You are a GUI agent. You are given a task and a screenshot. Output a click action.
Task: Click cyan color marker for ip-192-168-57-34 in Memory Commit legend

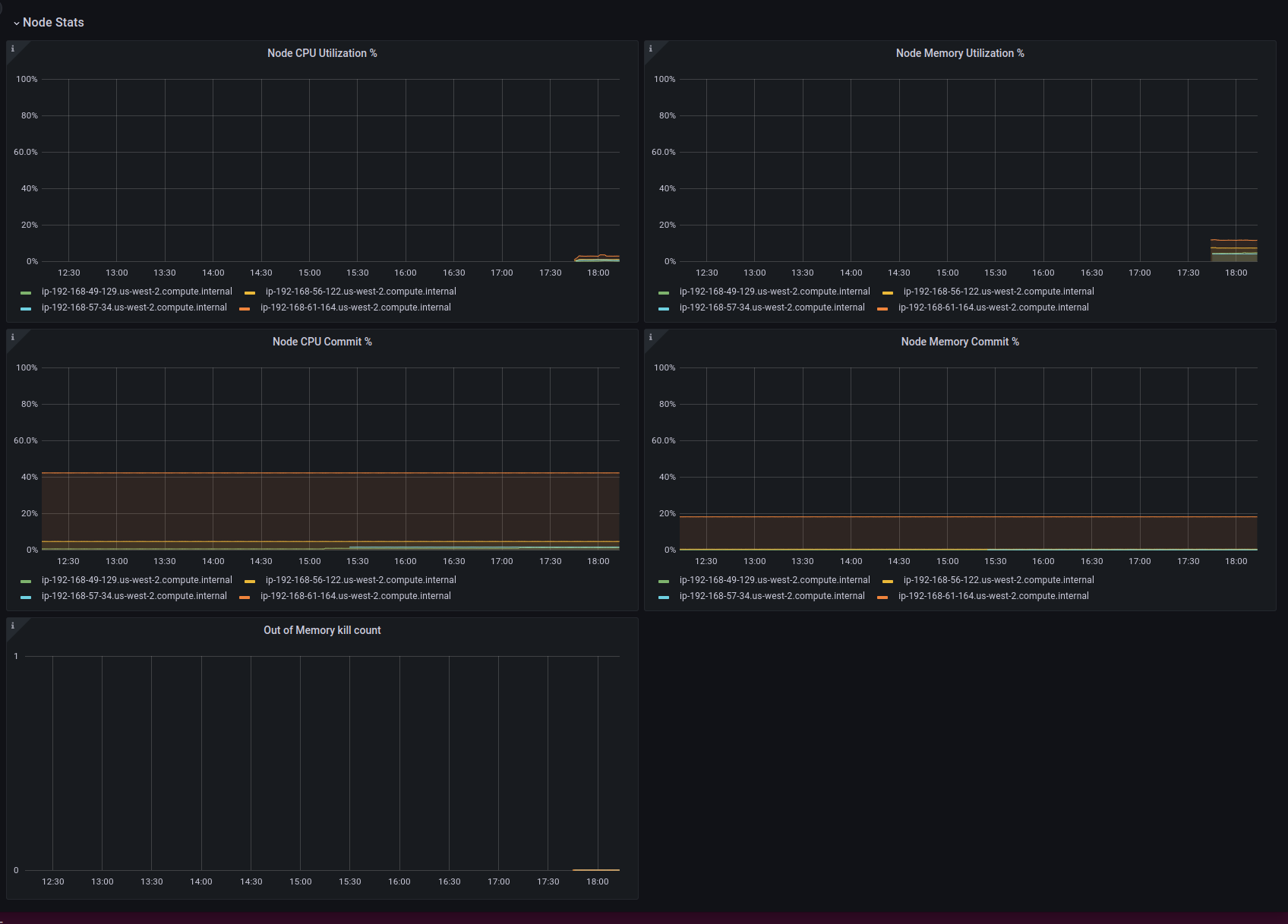tap(665, 596)
